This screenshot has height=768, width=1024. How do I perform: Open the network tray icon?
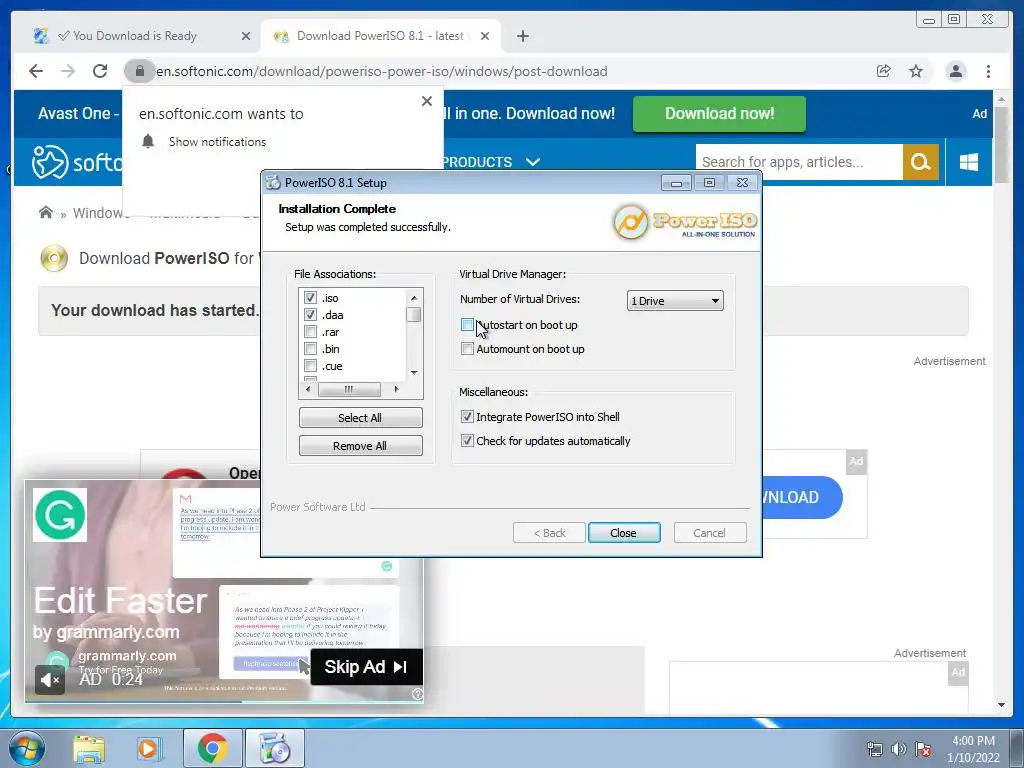tap(874, 749)
